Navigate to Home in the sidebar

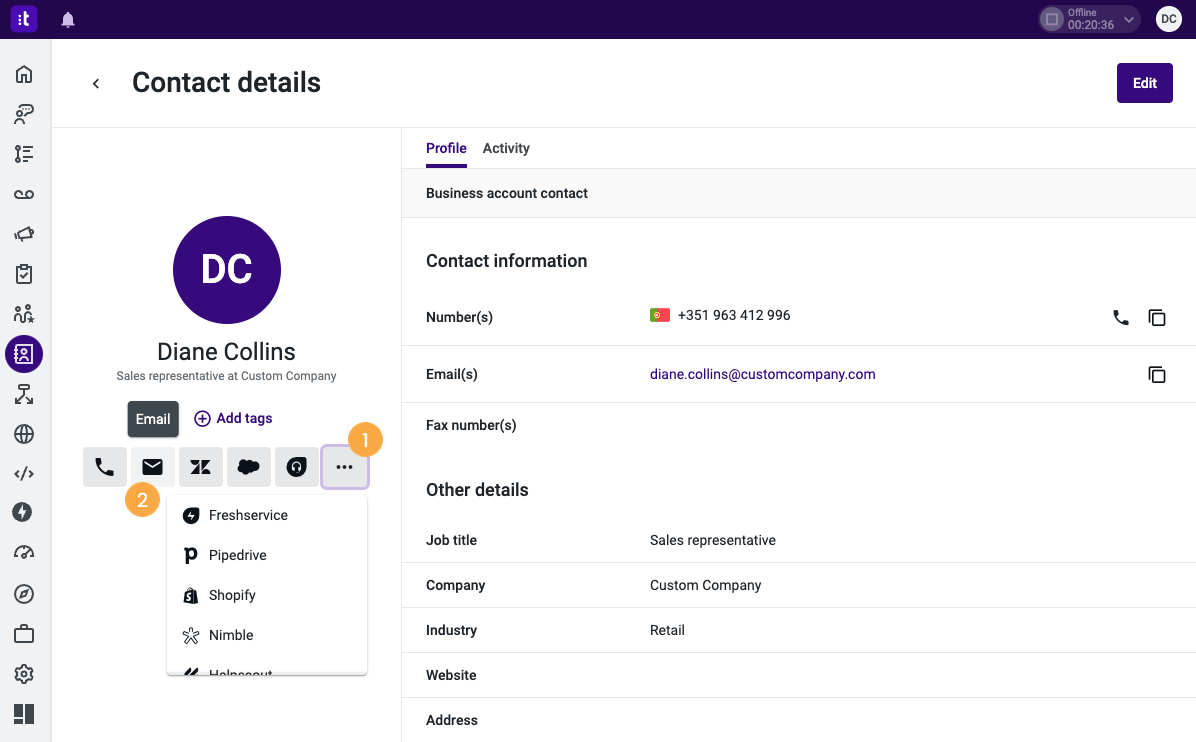(x=23, y=73)
